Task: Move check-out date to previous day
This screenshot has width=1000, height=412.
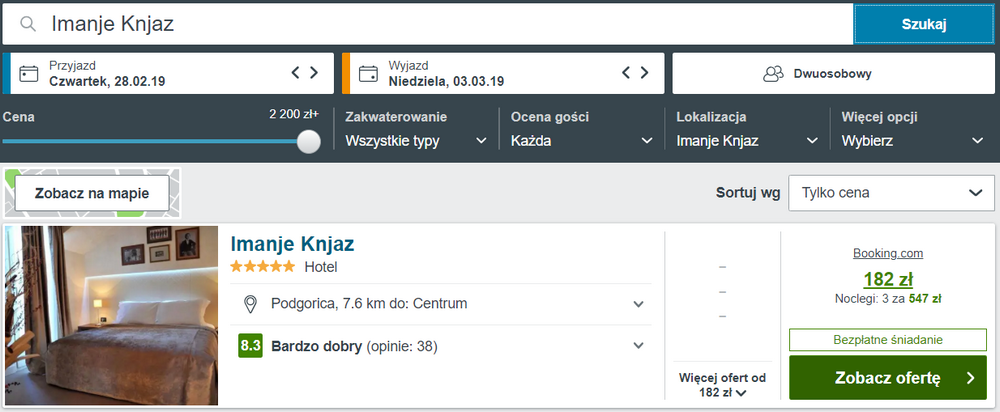Action: [626, 73]
